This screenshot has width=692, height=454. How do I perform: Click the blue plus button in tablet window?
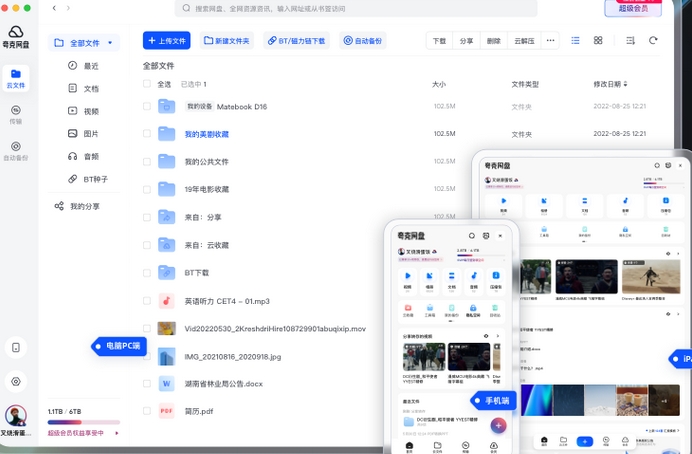585,441
